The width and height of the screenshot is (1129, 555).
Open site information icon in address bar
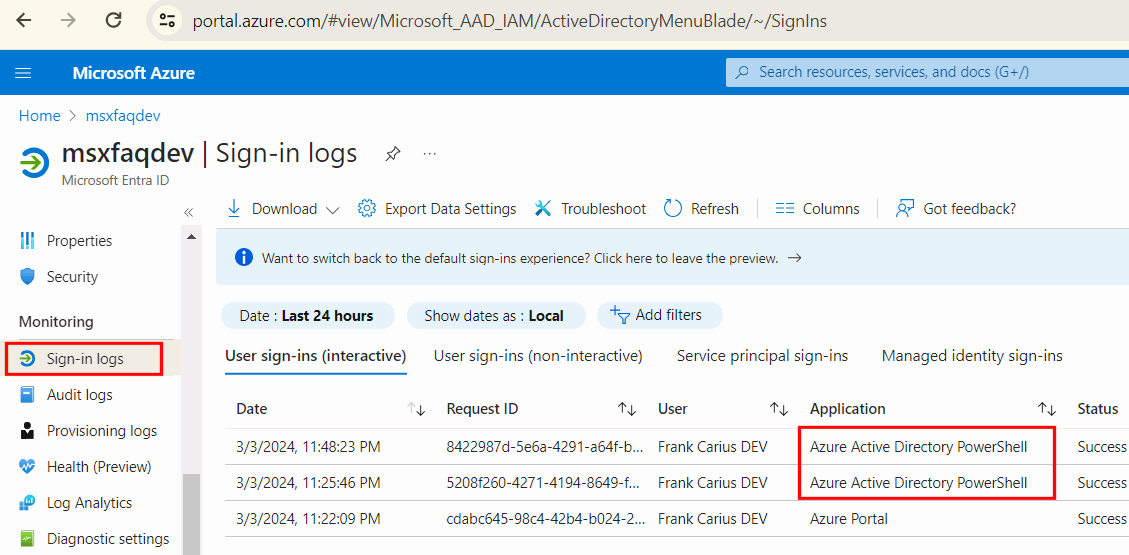[168, 21]
